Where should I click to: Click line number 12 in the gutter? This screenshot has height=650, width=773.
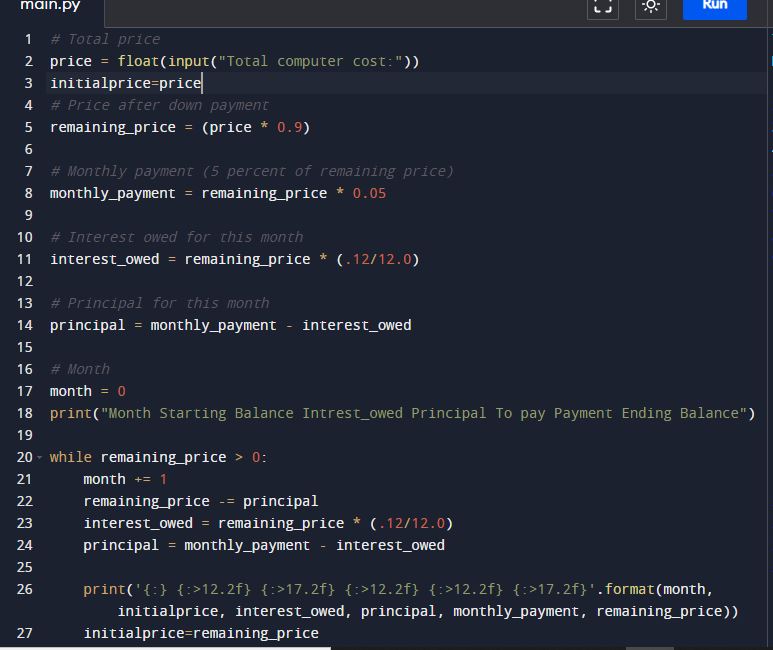click(x=25, y=281)
